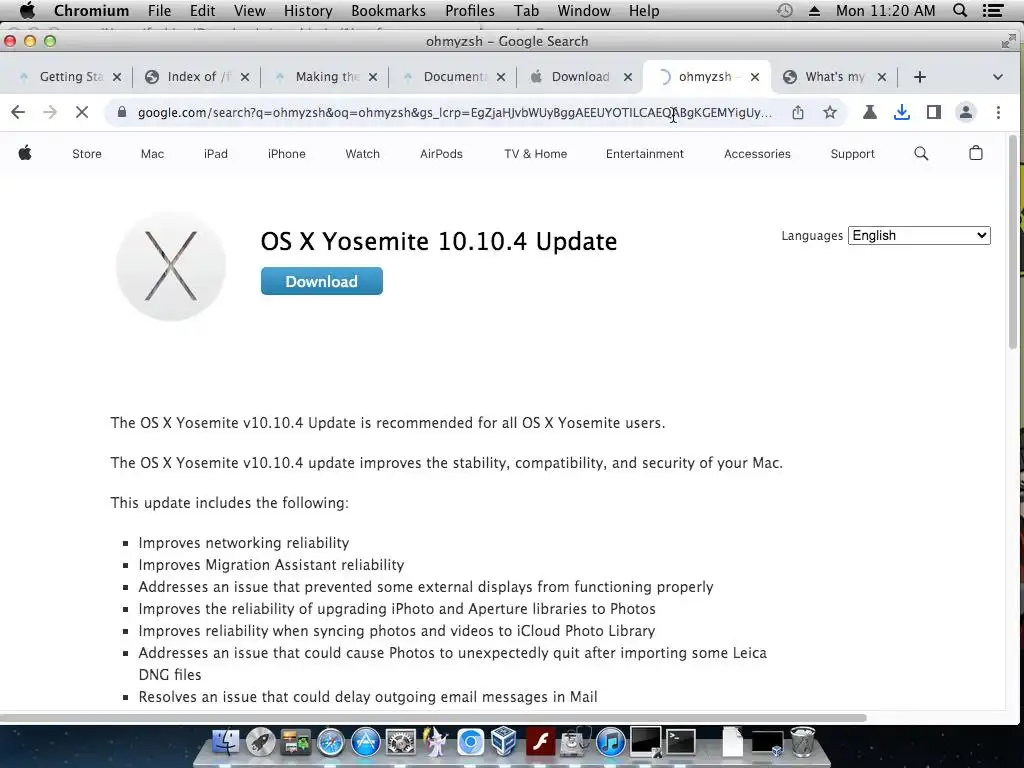Open the Window menu
Viewport: 1024px width, 768px height.
(584, 10)
